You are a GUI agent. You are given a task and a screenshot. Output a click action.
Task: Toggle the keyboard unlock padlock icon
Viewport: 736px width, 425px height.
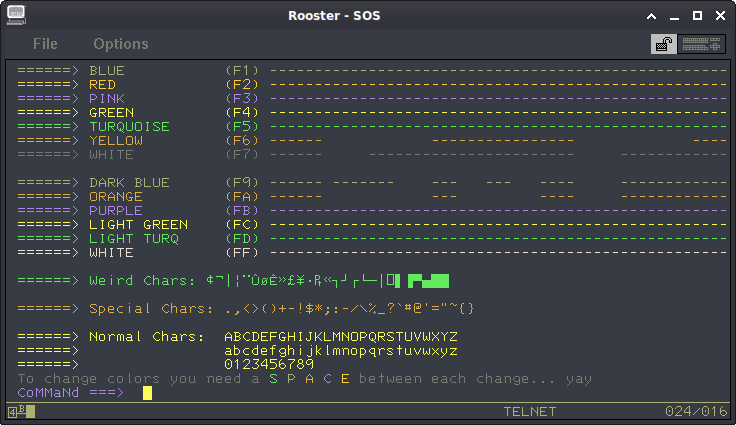click(x=664, y=44)
